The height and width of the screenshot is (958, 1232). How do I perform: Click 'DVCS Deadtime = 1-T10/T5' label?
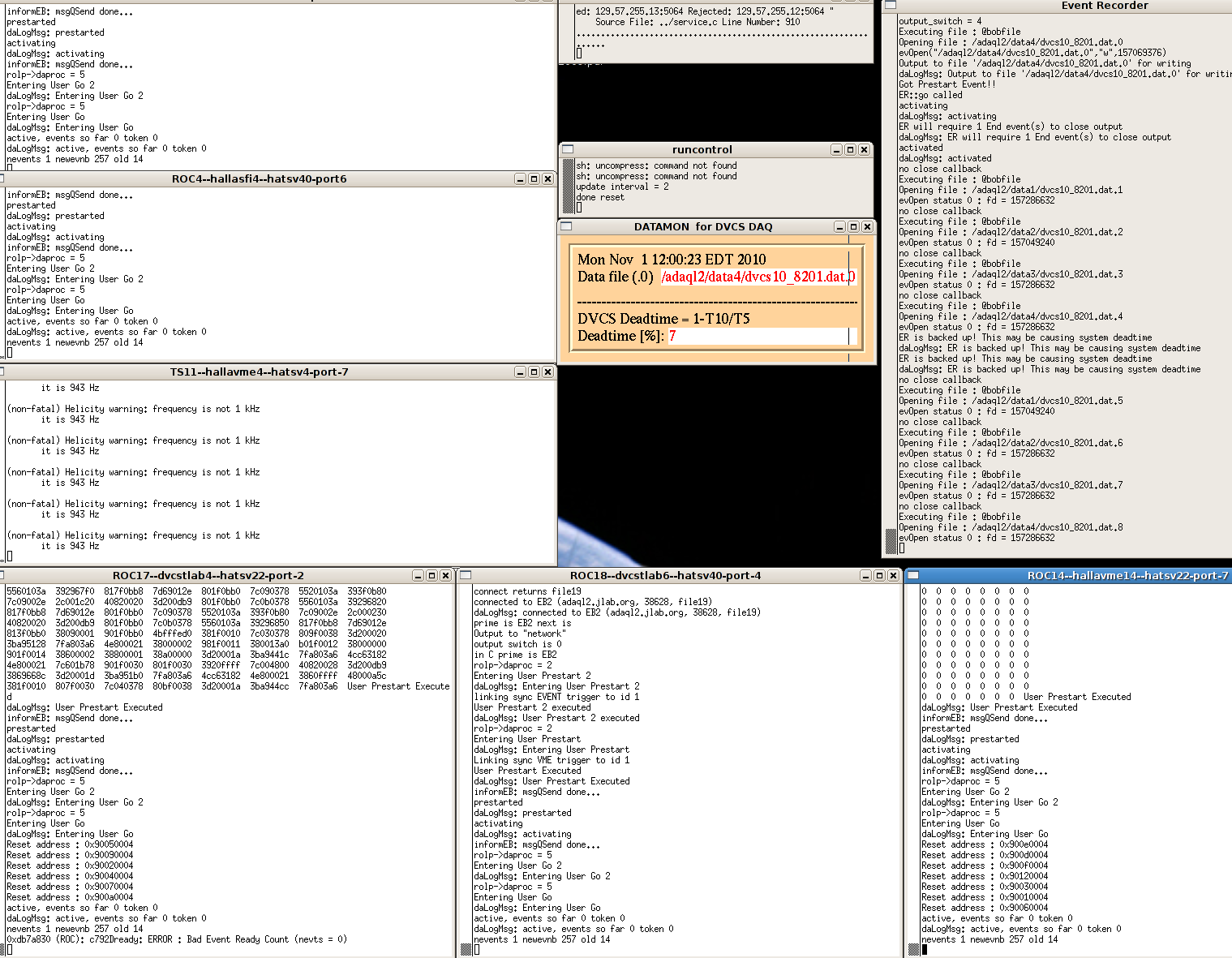(x=663, y=319)
